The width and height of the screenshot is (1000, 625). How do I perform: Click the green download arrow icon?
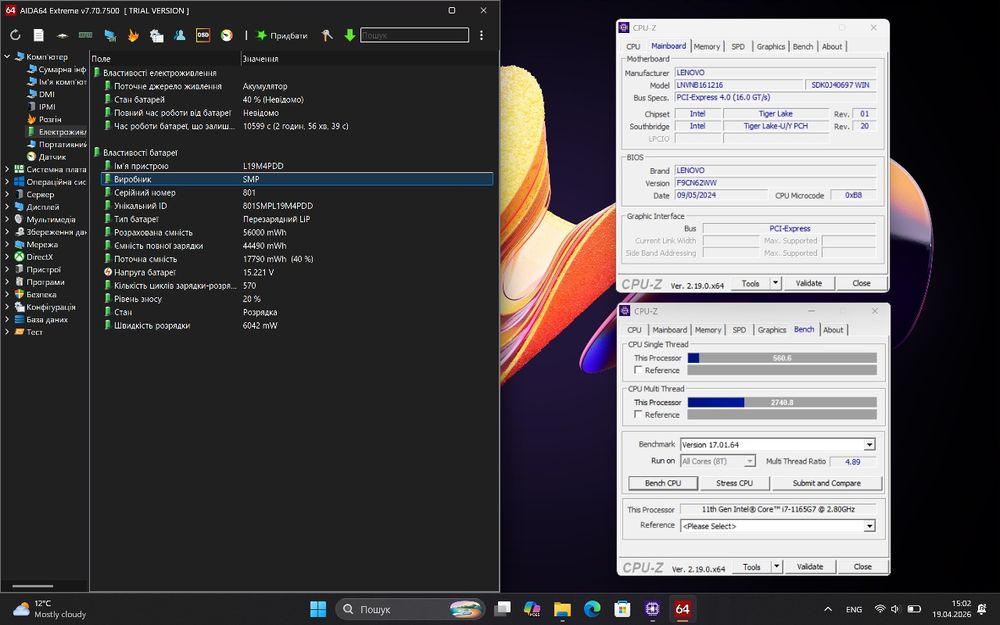coord(349,36)
